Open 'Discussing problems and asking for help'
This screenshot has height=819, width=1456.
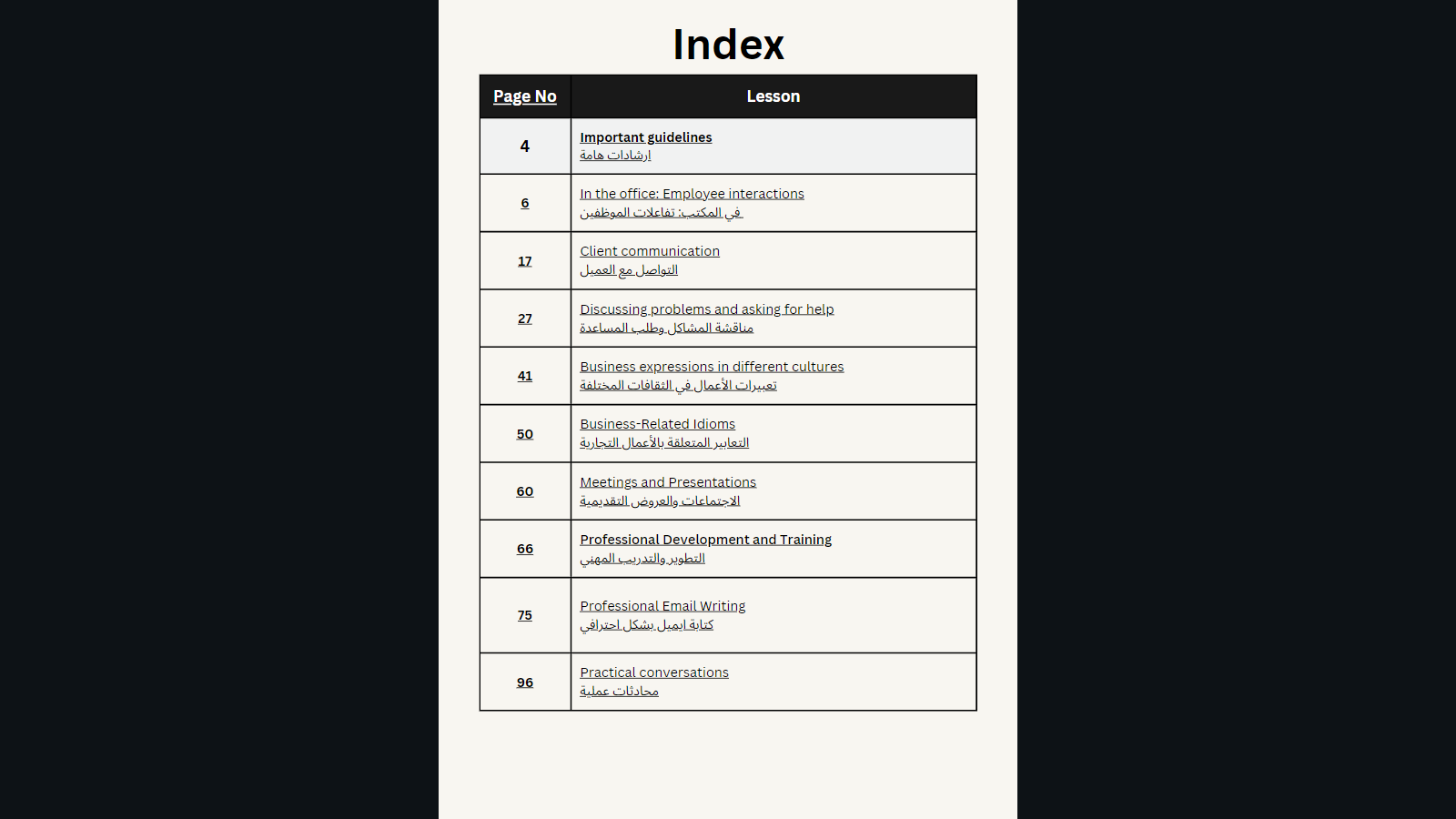[x=706, y=309]
